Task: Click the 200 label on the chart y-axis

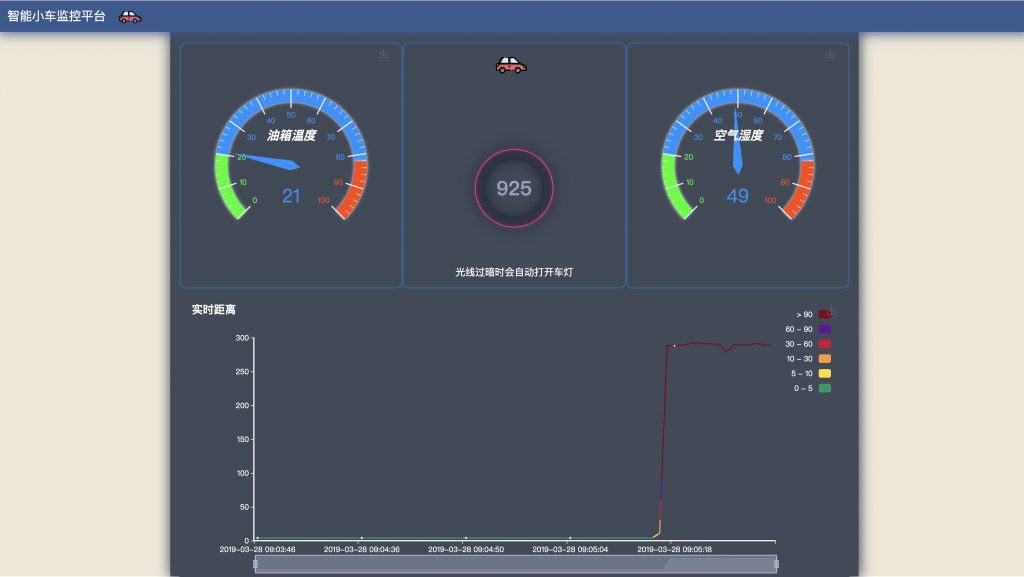Action: [242, 405]
